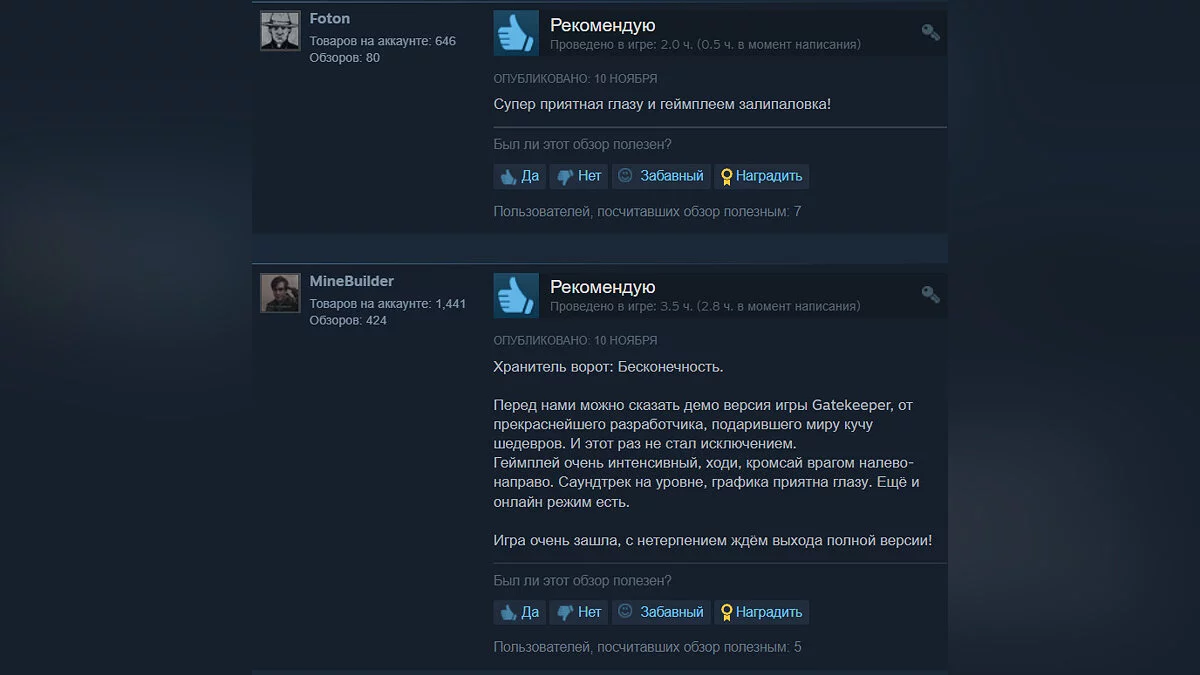Open MineBuilder's username link
This screenshot has width=1200, height=675.
pyautogui.click(x=352, y=281)
